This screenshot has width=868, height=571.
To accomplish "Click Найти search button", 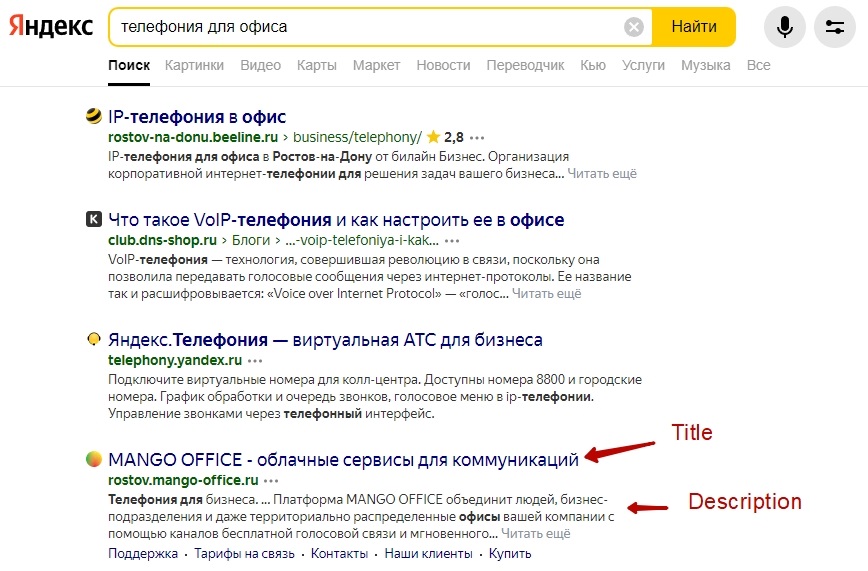I will point(694,27).
